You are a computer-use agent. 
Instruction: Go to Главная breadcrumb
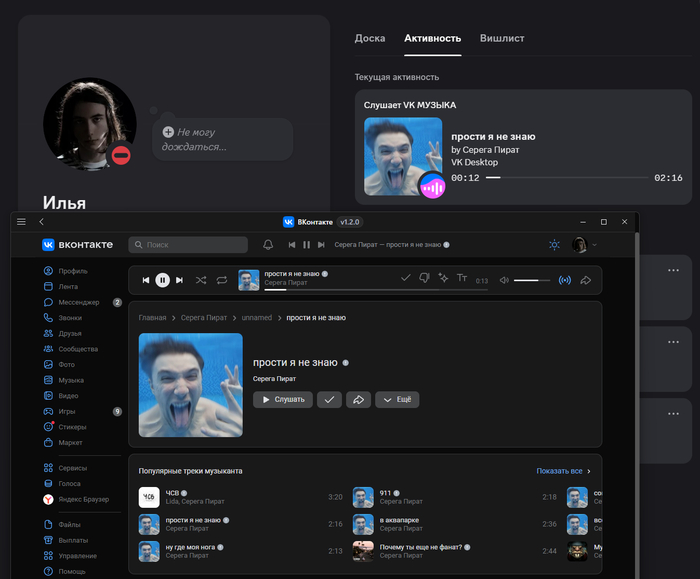[x=152, y=318]
